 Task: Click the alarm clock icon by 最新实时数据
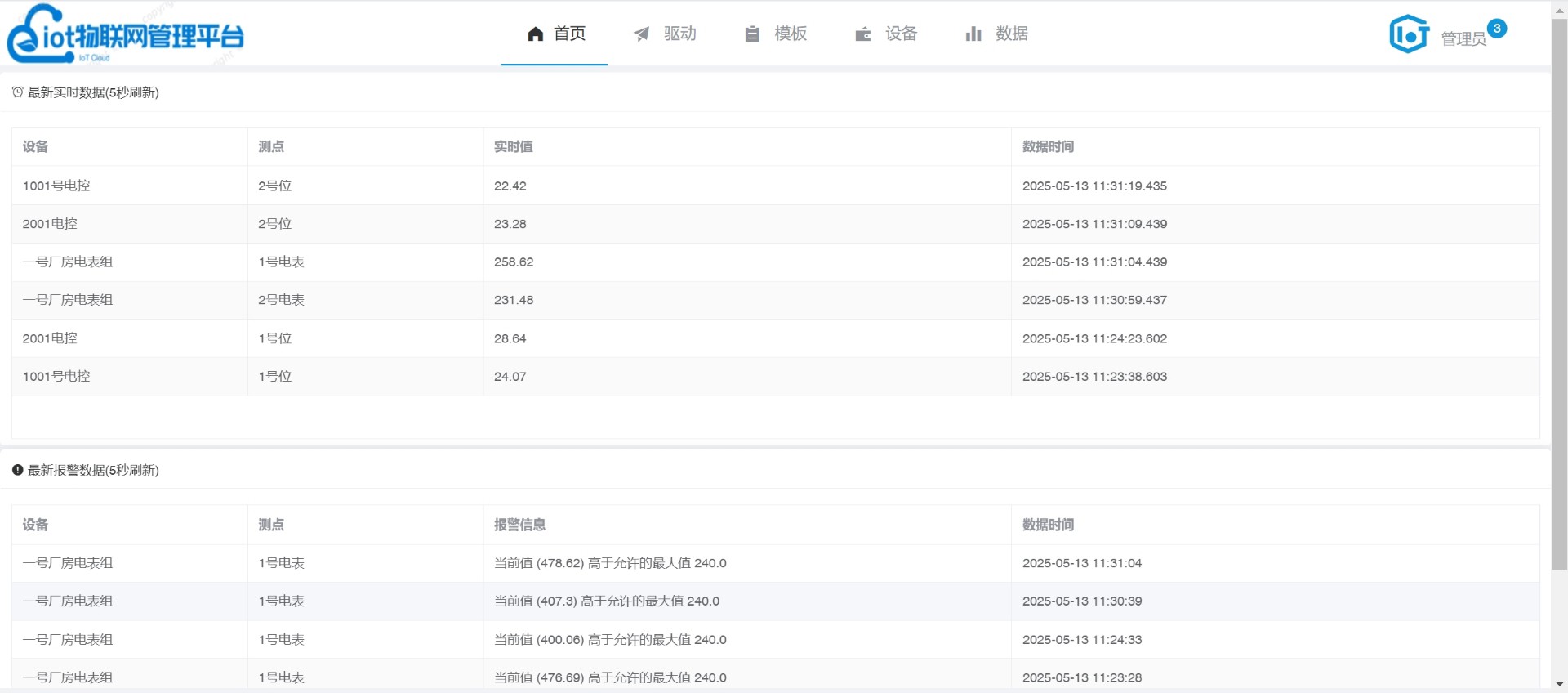17,92
